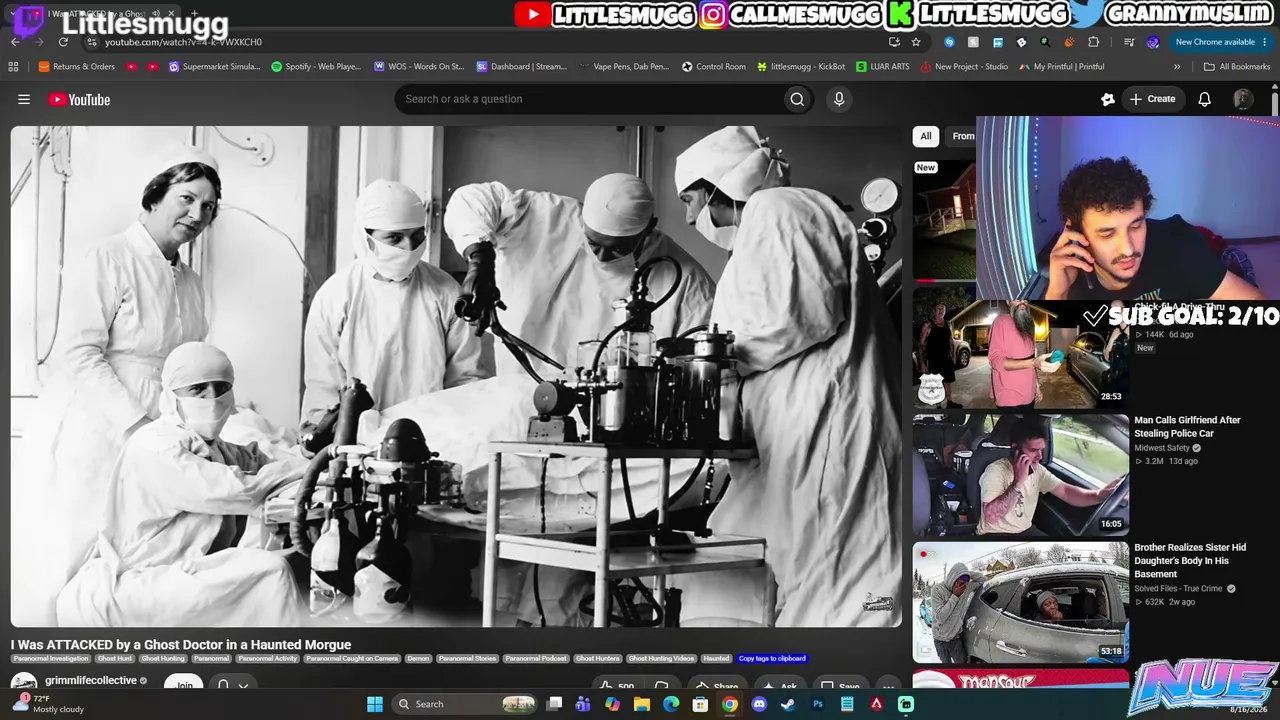Open the My Printful bookmark
This screenshot has height=720, width=1280.
click(1062, 67)
